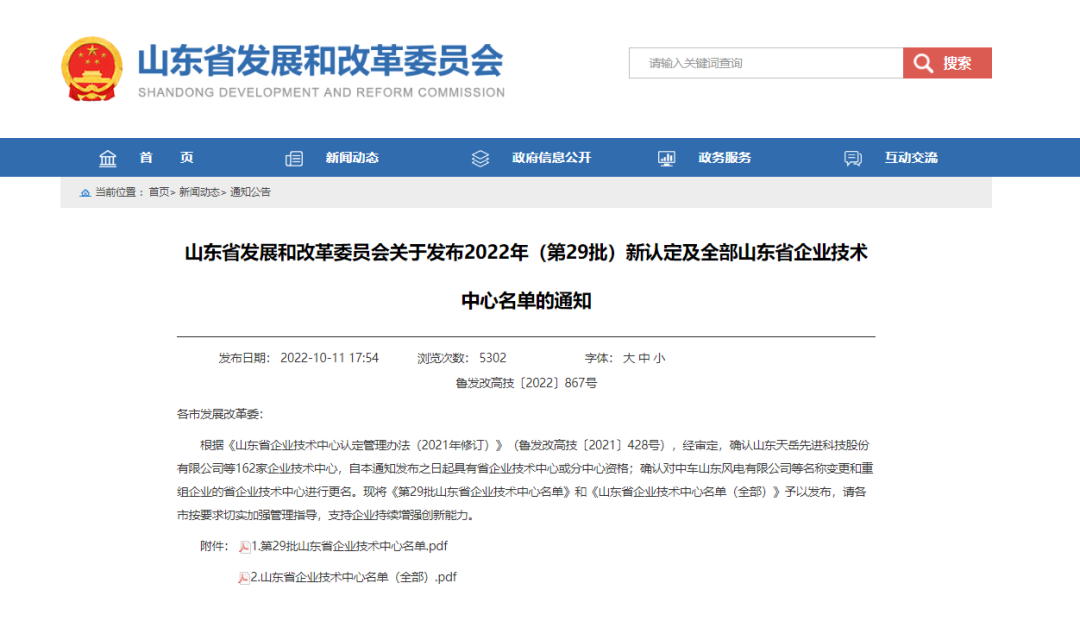
Task: Click the breadcrumb location house icon
Action: point(85,192)
